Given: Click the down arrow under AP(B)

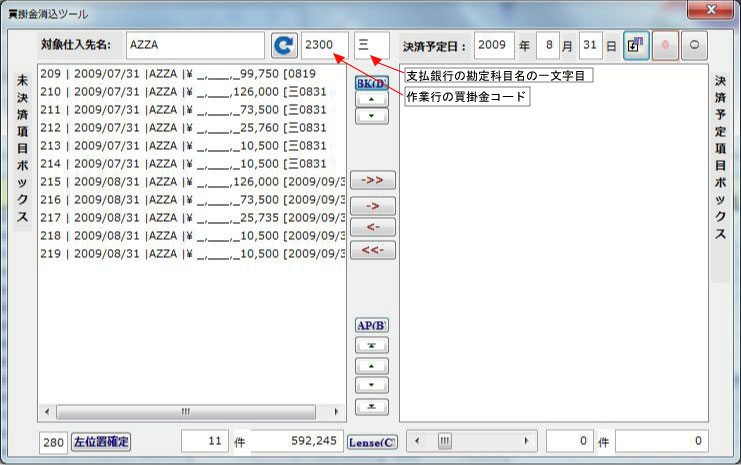Looking at the screenshot, I should 371,385.
